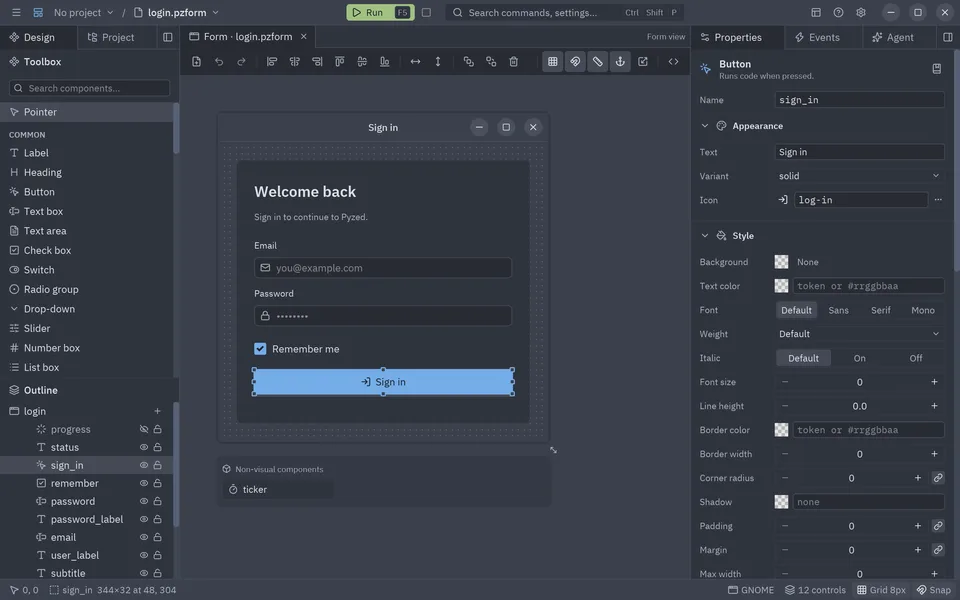960x600 pixels.
Task: Open the Text color swatch
Action: tap(781, 285)
